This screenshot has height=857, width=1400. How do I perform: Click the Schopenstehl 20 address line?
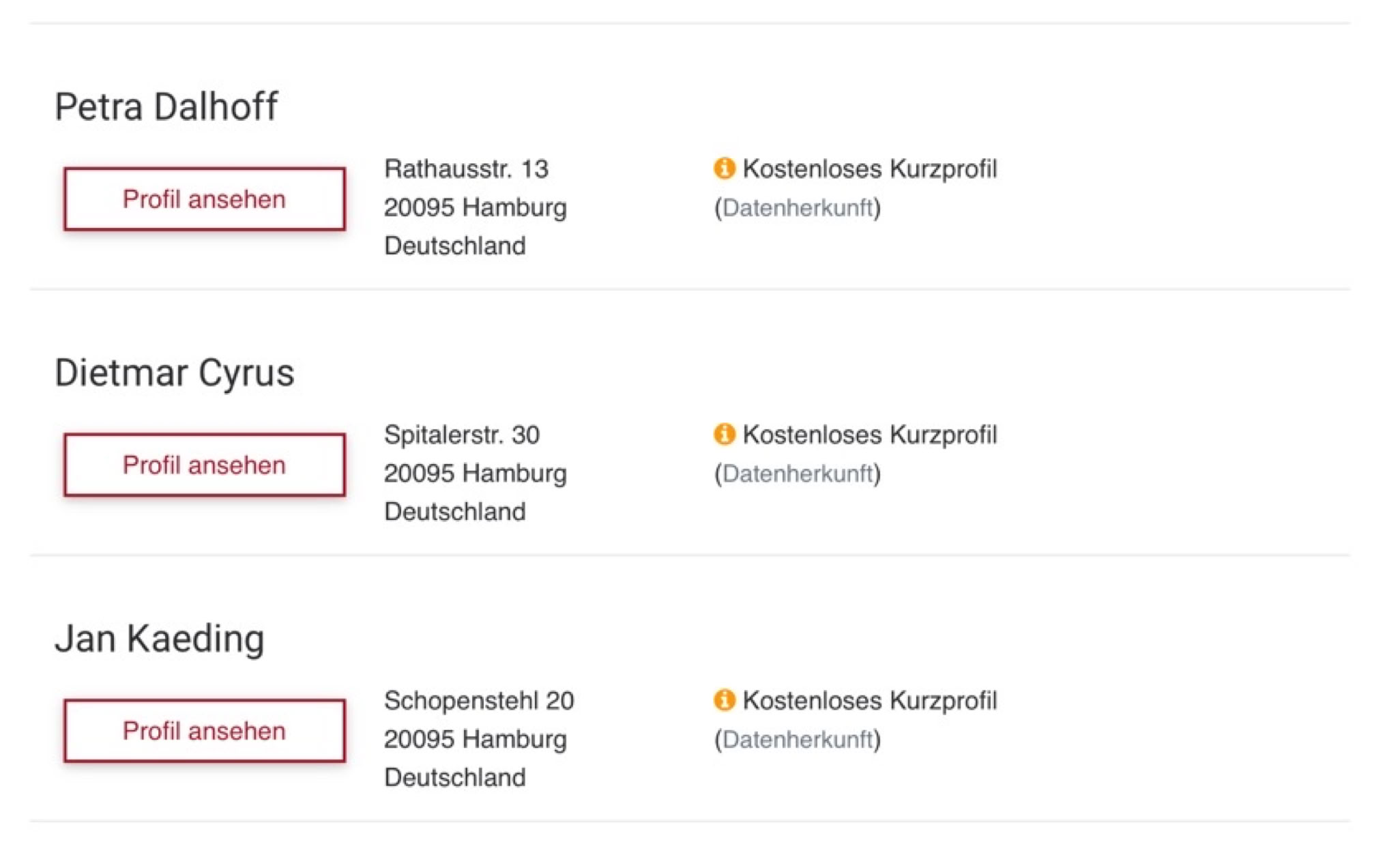coord(479,701)
